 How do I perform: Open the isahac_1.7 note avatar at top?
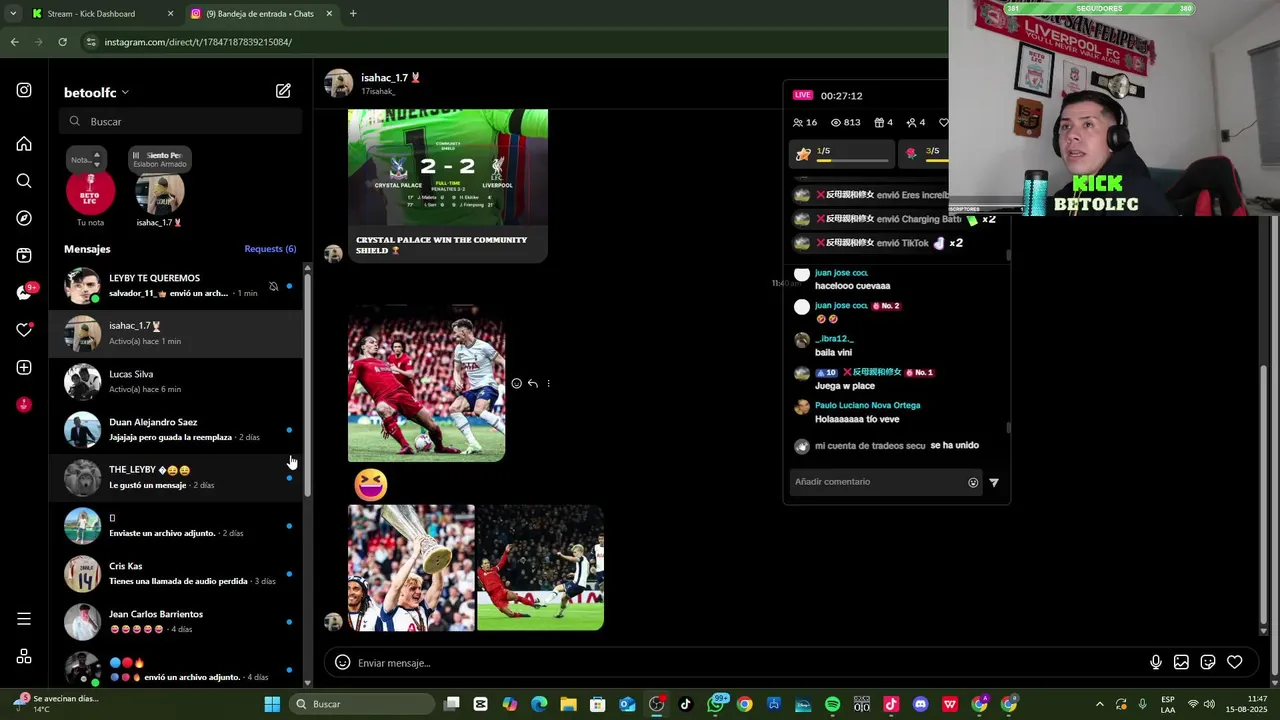pyautogui.click(x=160, y=190)
